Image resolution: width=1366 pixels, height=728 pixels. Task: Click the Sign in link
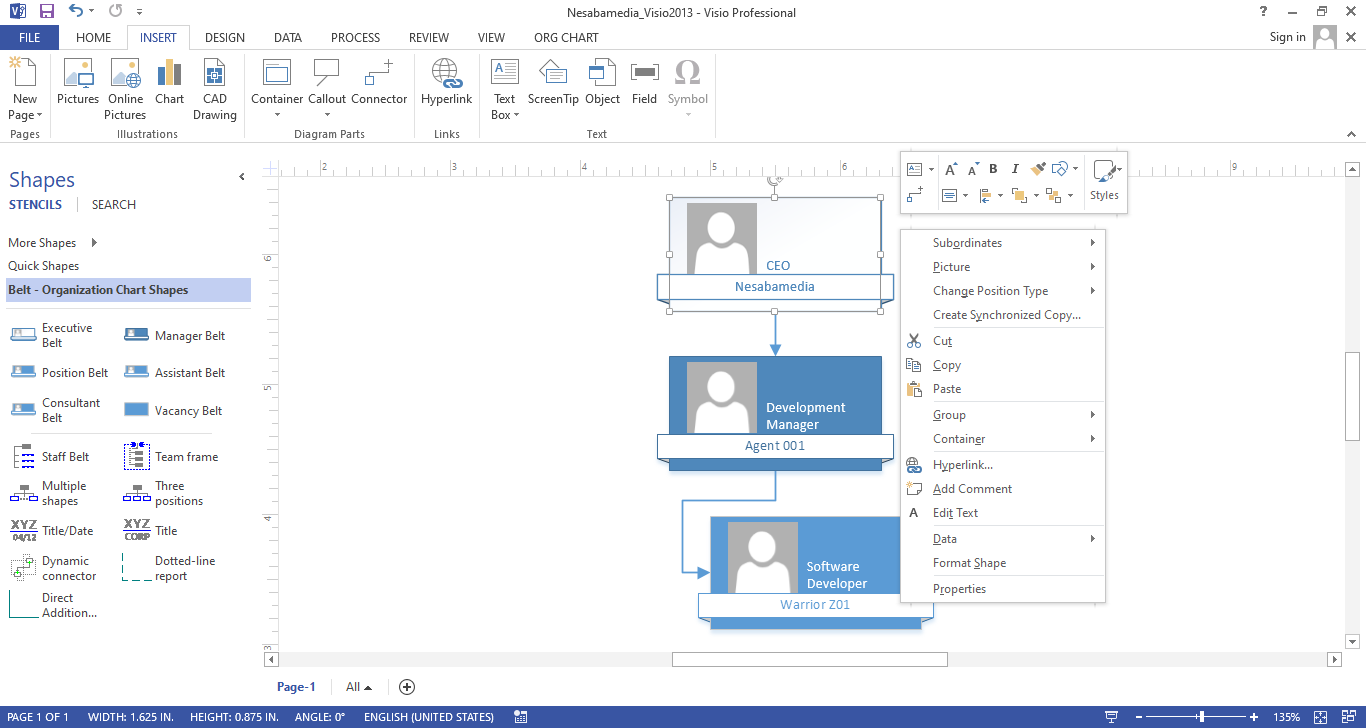tap(1287, 37)
